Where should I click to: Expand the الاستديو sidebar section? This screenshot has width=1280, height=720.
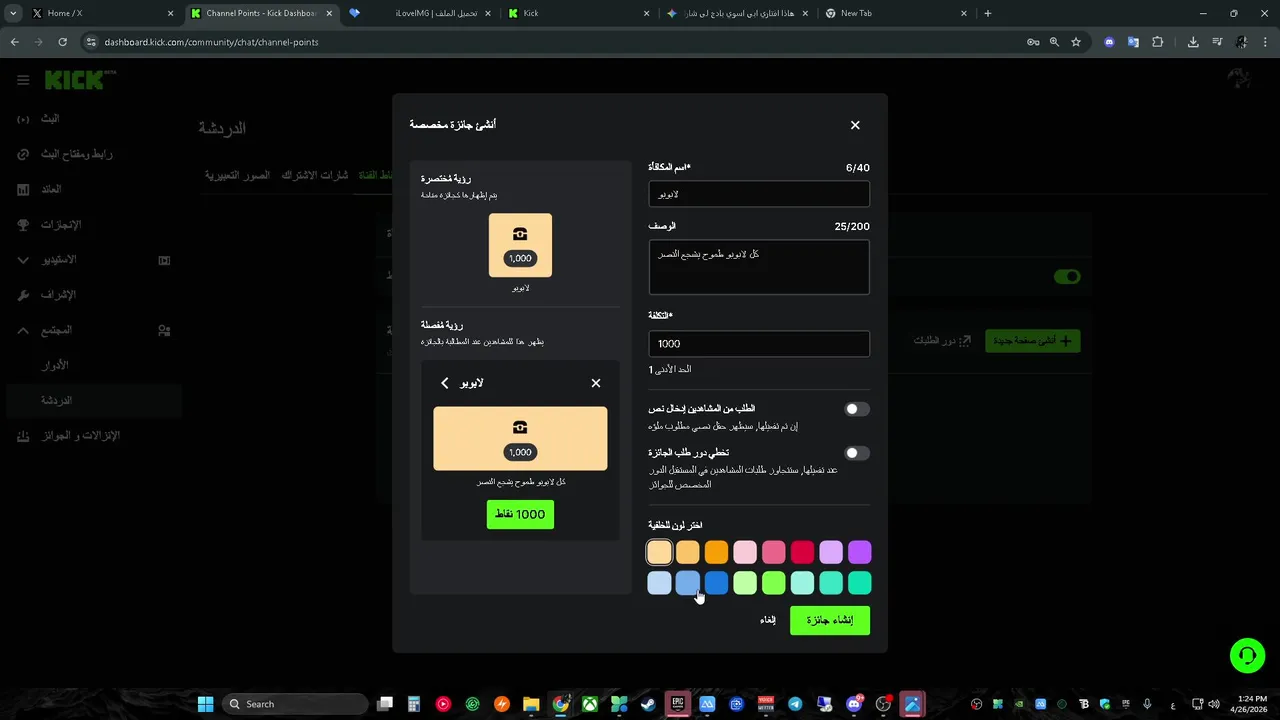tap(23, 260)
